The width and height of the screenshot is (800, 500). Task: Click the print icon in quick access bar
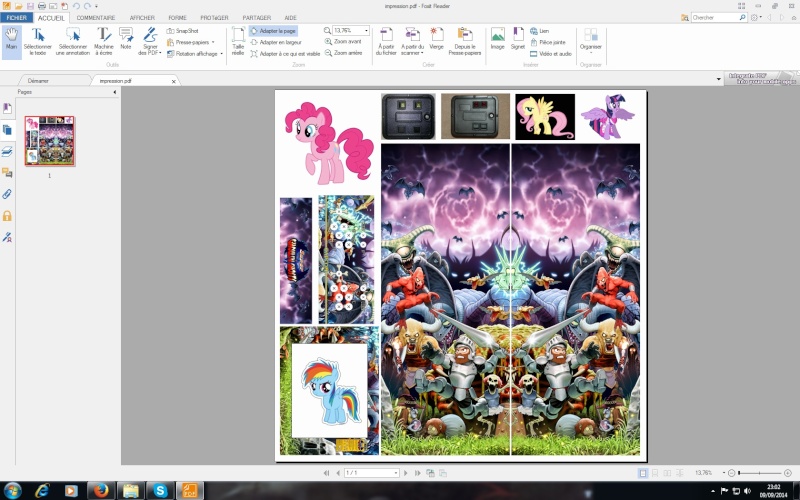(x=42, y=6)
